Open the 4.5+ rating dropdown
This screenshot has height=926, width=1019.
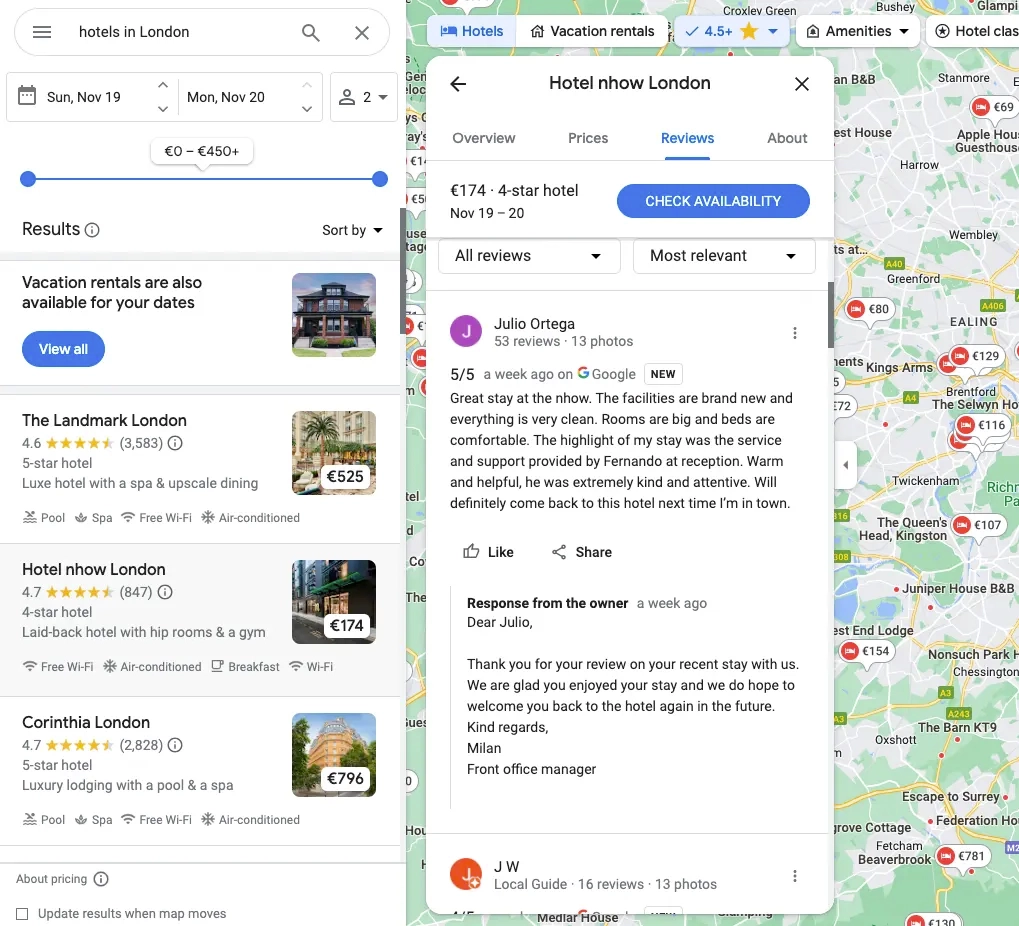732,31
